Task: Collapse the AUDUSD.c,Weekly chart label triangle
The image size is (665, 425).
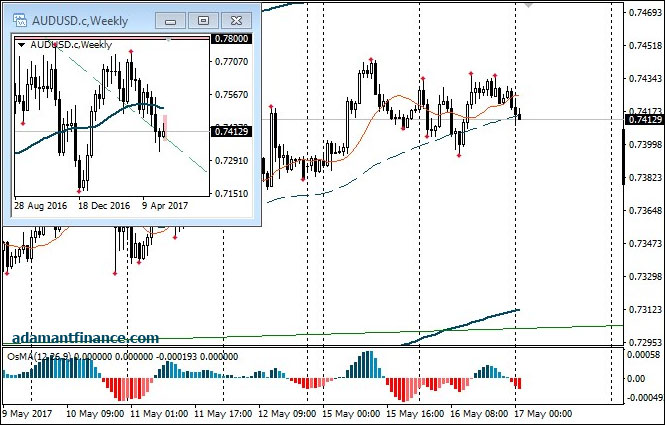Action: click(x=22, y=45)
